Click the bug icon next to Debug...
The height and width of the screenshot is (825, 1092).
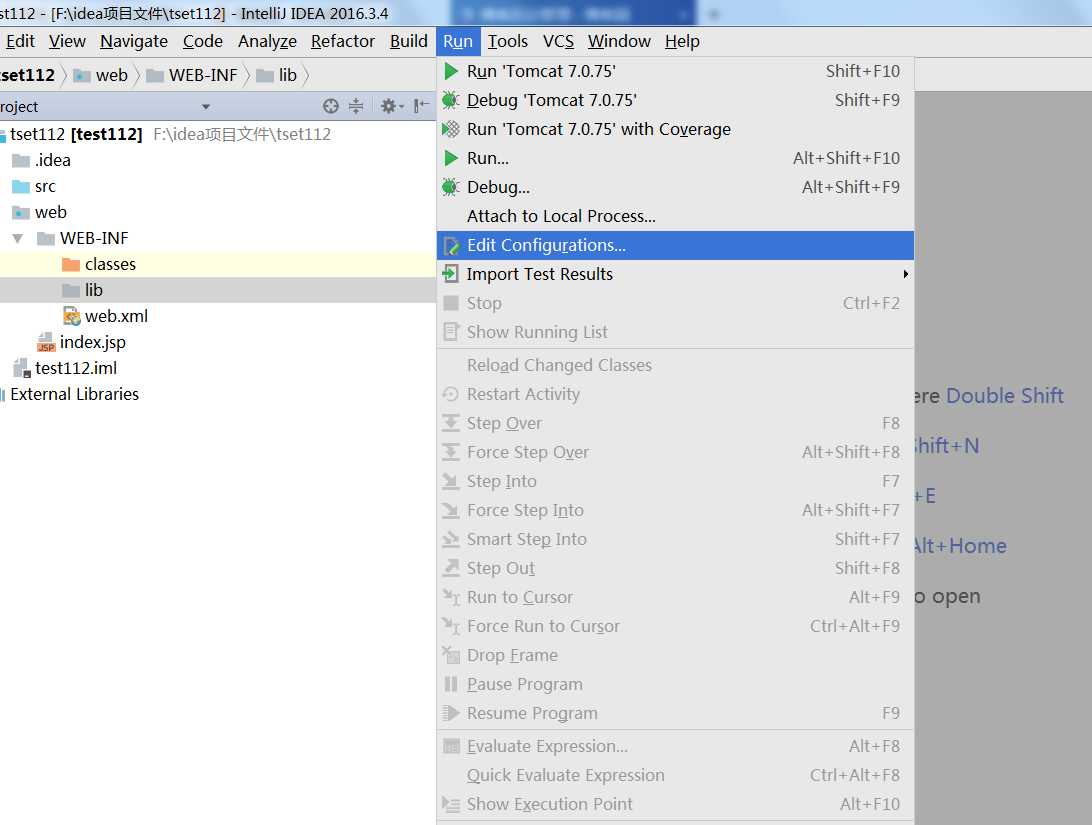click(451, 187)
